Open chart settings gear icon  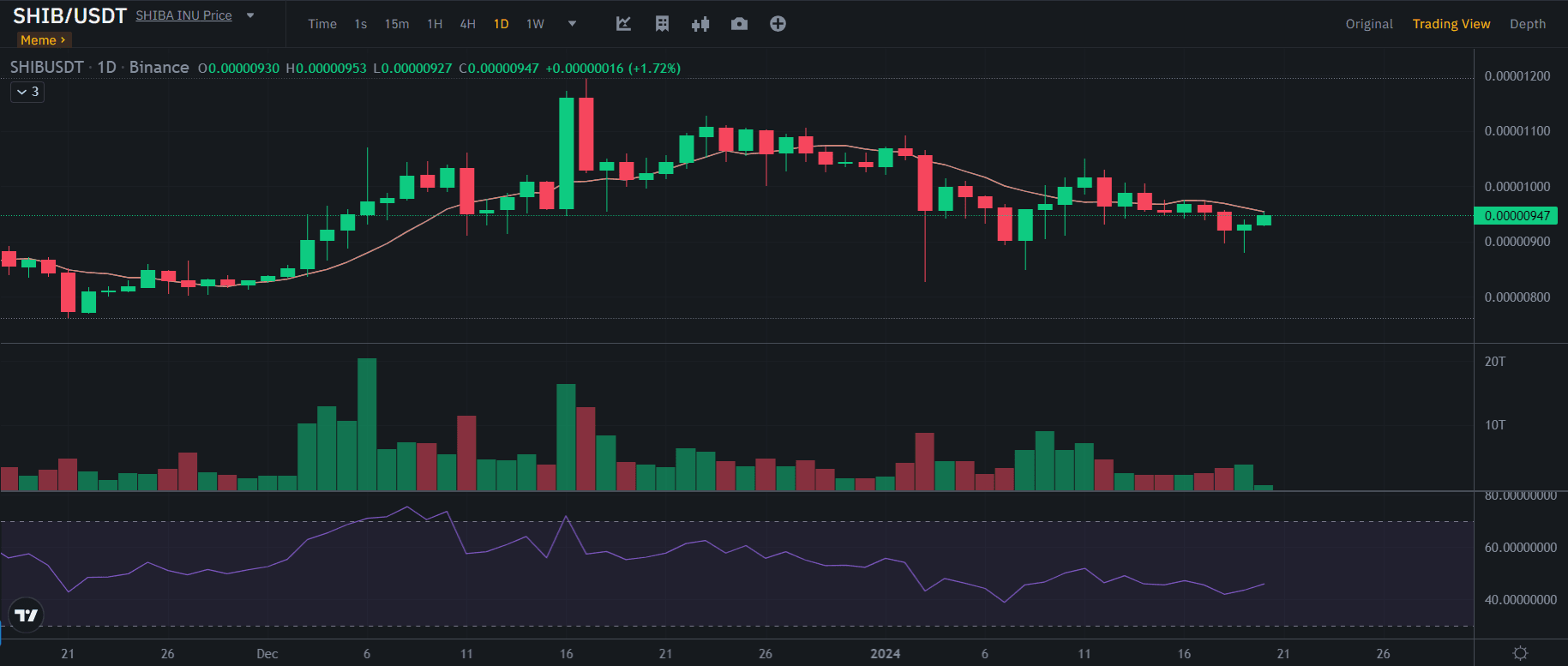tap(1520, 653)
